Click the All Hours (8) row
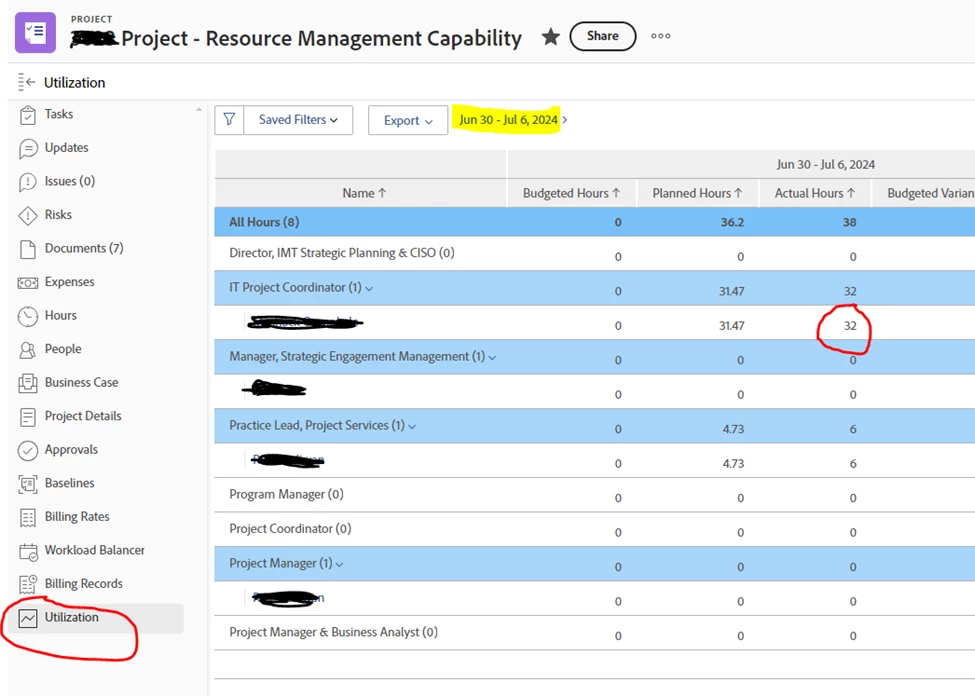Image resolution: width=975 pixels, height=696 pixels. tap(594, 222)
